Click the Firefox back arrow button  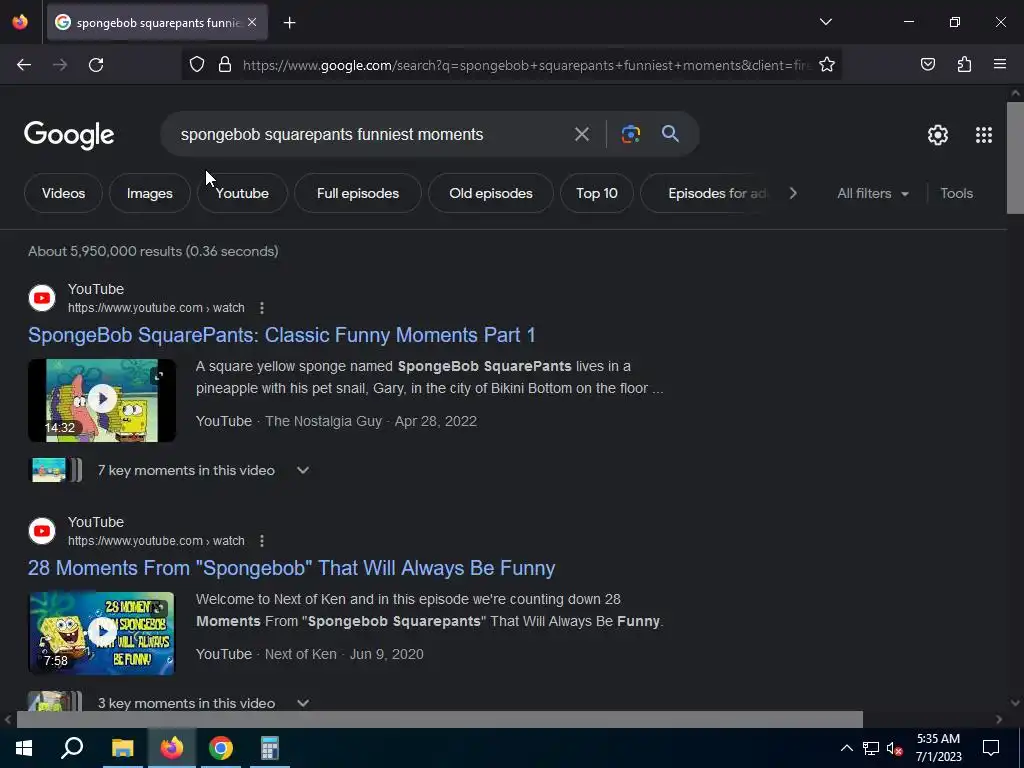tap(24, 65)
